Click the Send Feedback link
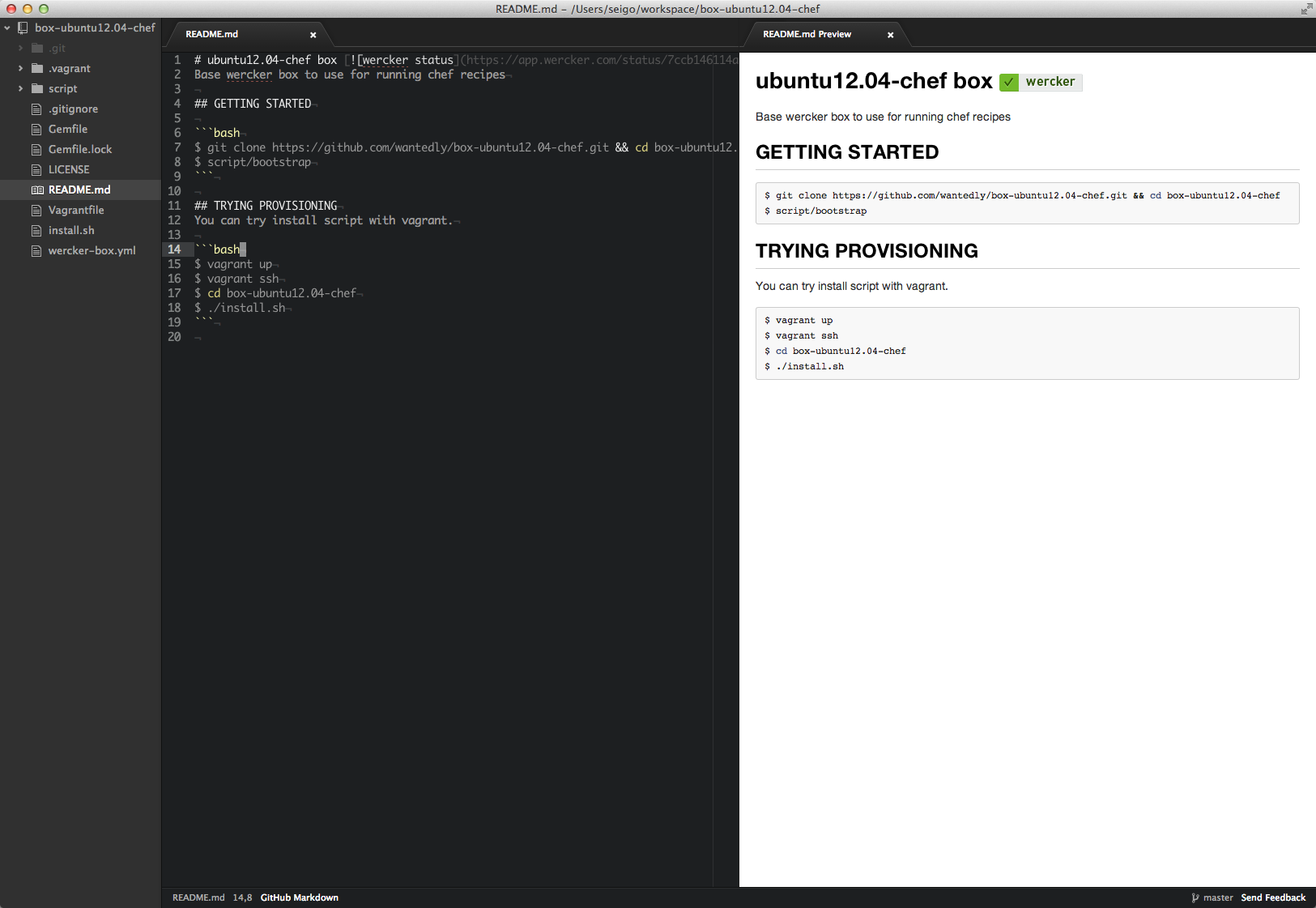This screenshot has height=908, width=1316. [1273, 897]
